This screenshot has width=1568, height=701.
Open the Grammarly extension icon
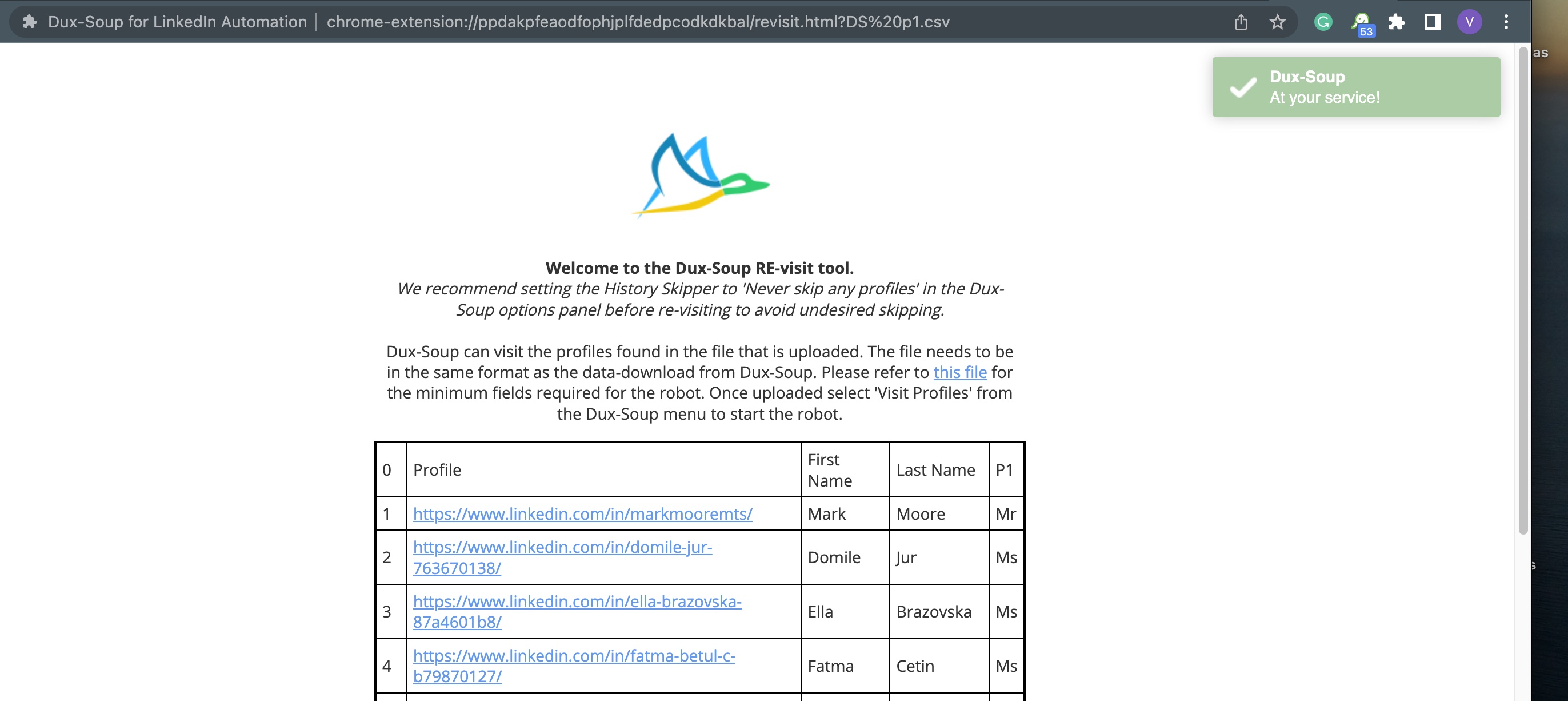1323,22
